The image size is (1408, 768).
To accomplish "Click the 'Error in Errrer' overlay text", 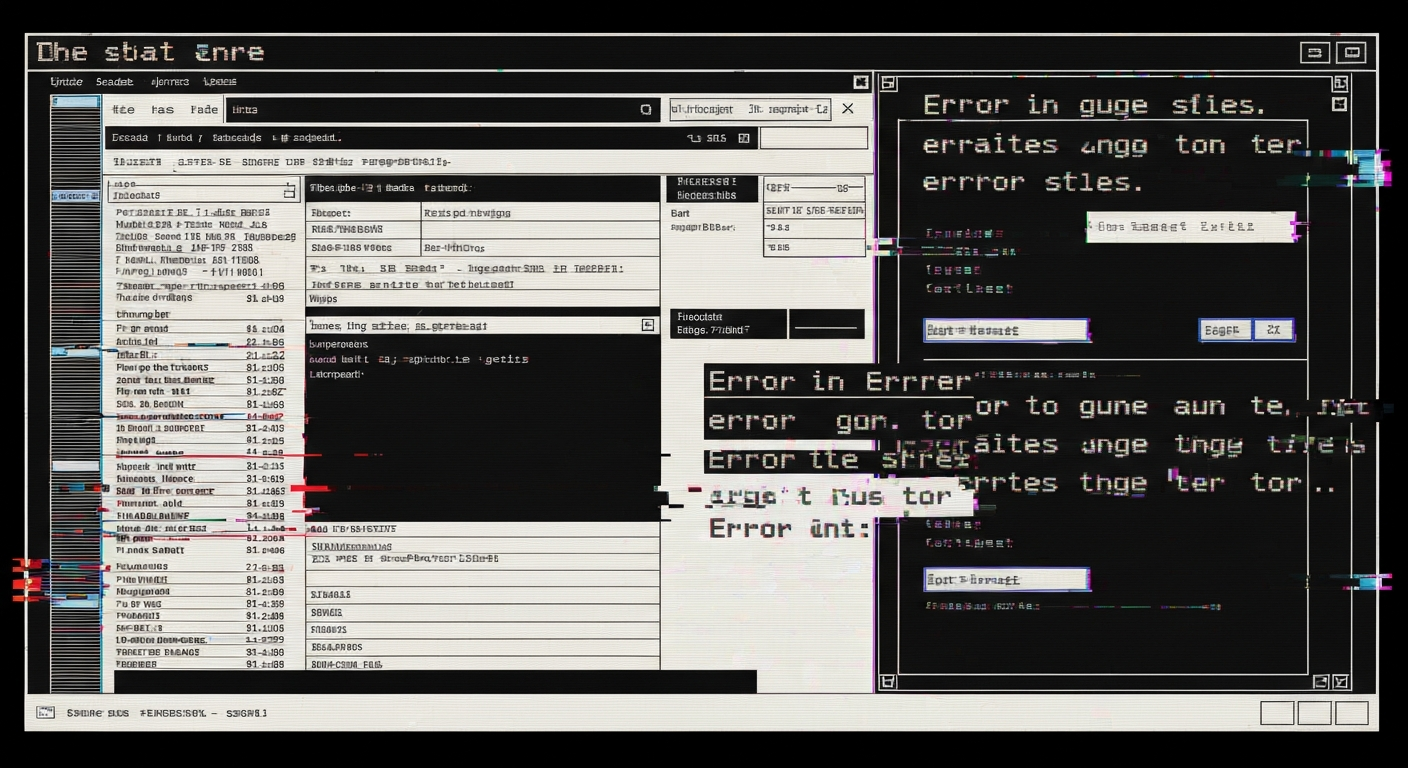I will click(x=840, y=381).
